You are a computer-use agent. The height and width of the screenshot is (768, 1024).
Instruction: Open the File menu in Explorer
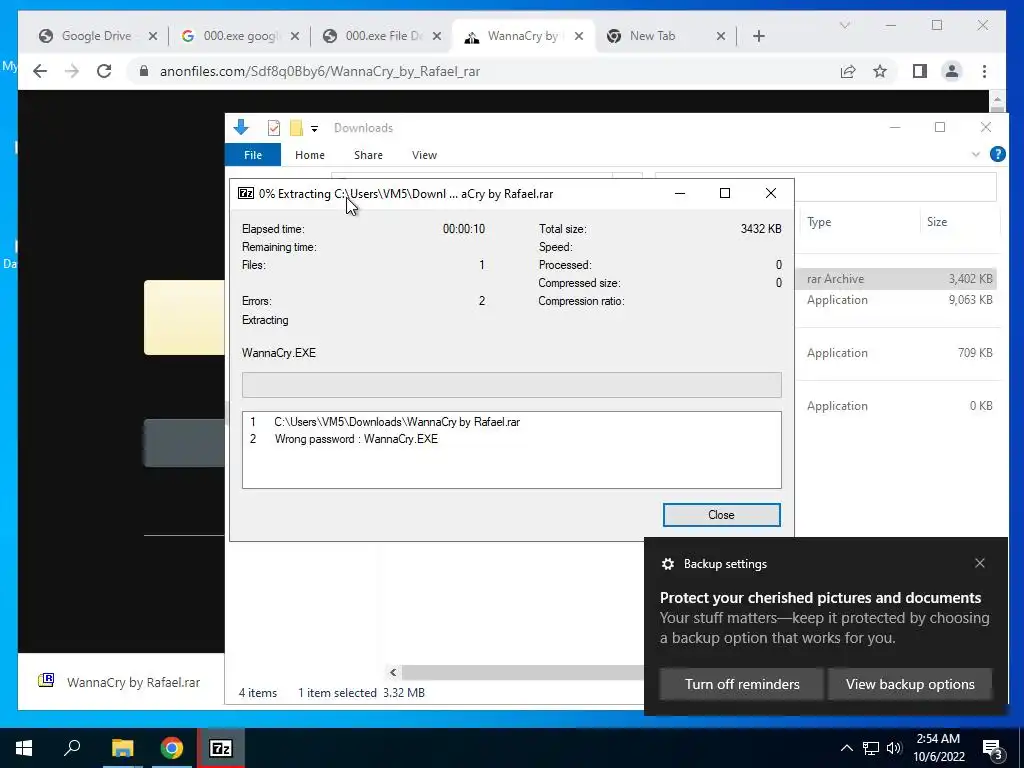tap(253, 155)
